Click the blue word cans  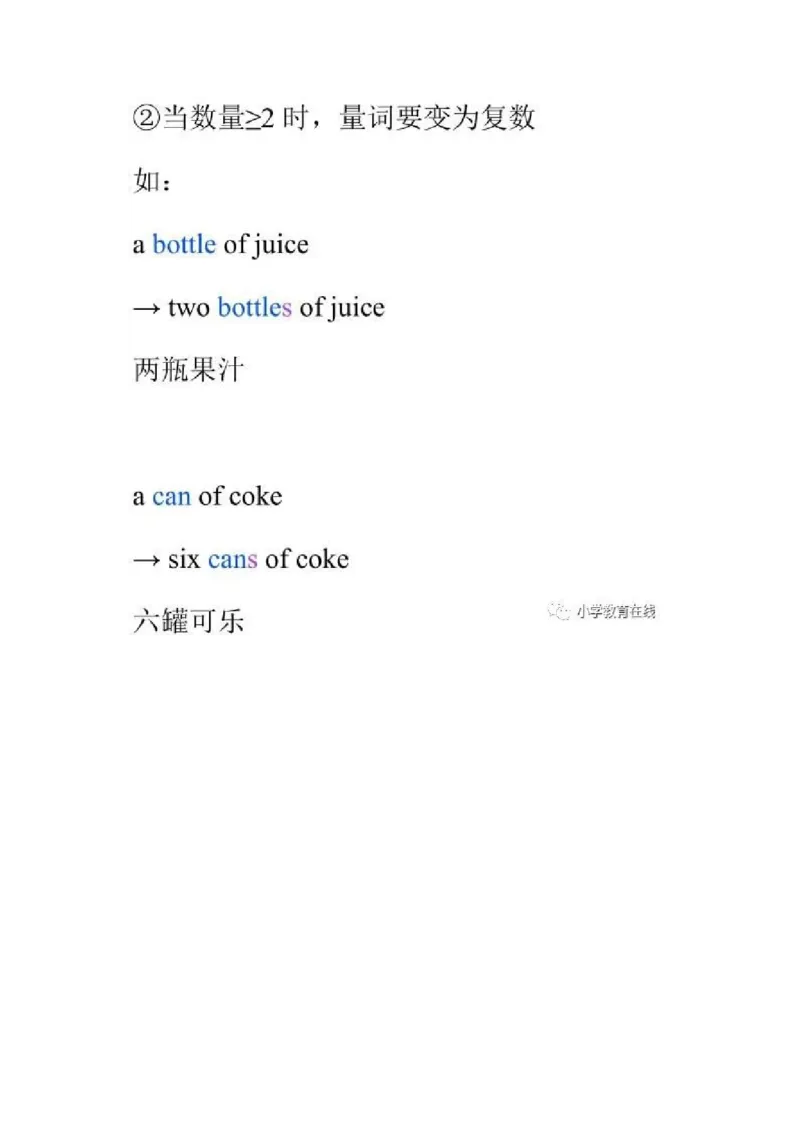coord(232,560)
